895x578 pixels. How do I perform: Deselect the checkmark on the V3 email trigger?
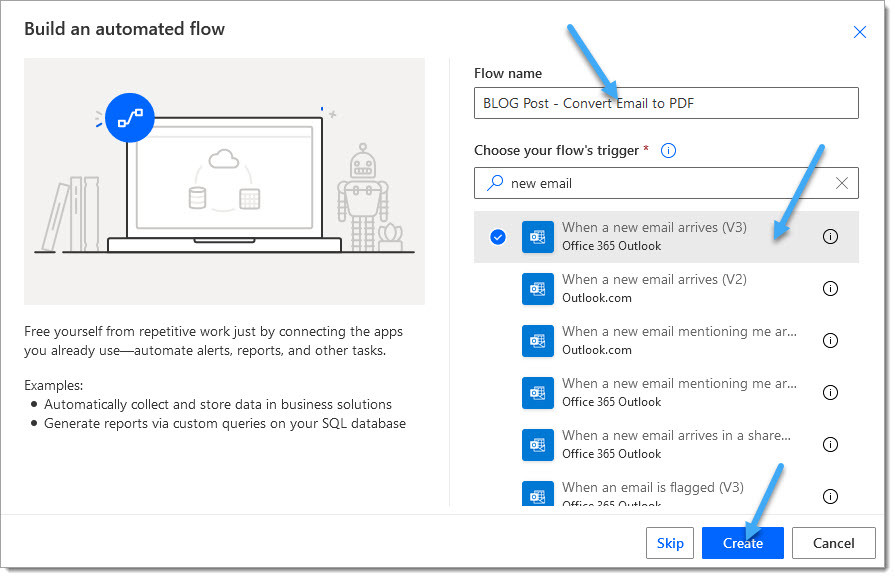pyautogui.click(x=497, y=236)
